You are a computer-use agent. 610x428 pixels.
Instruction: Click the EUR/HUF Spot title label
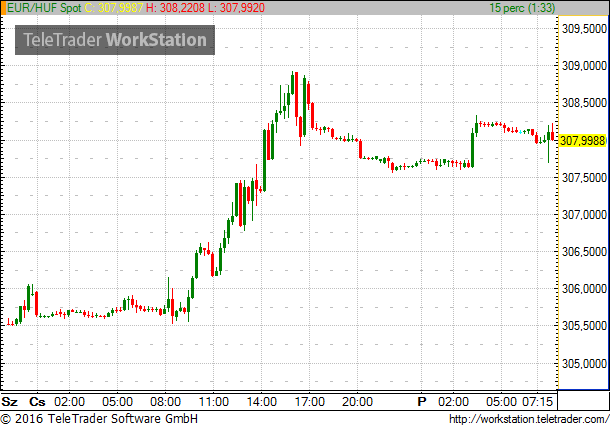point(44,7)
